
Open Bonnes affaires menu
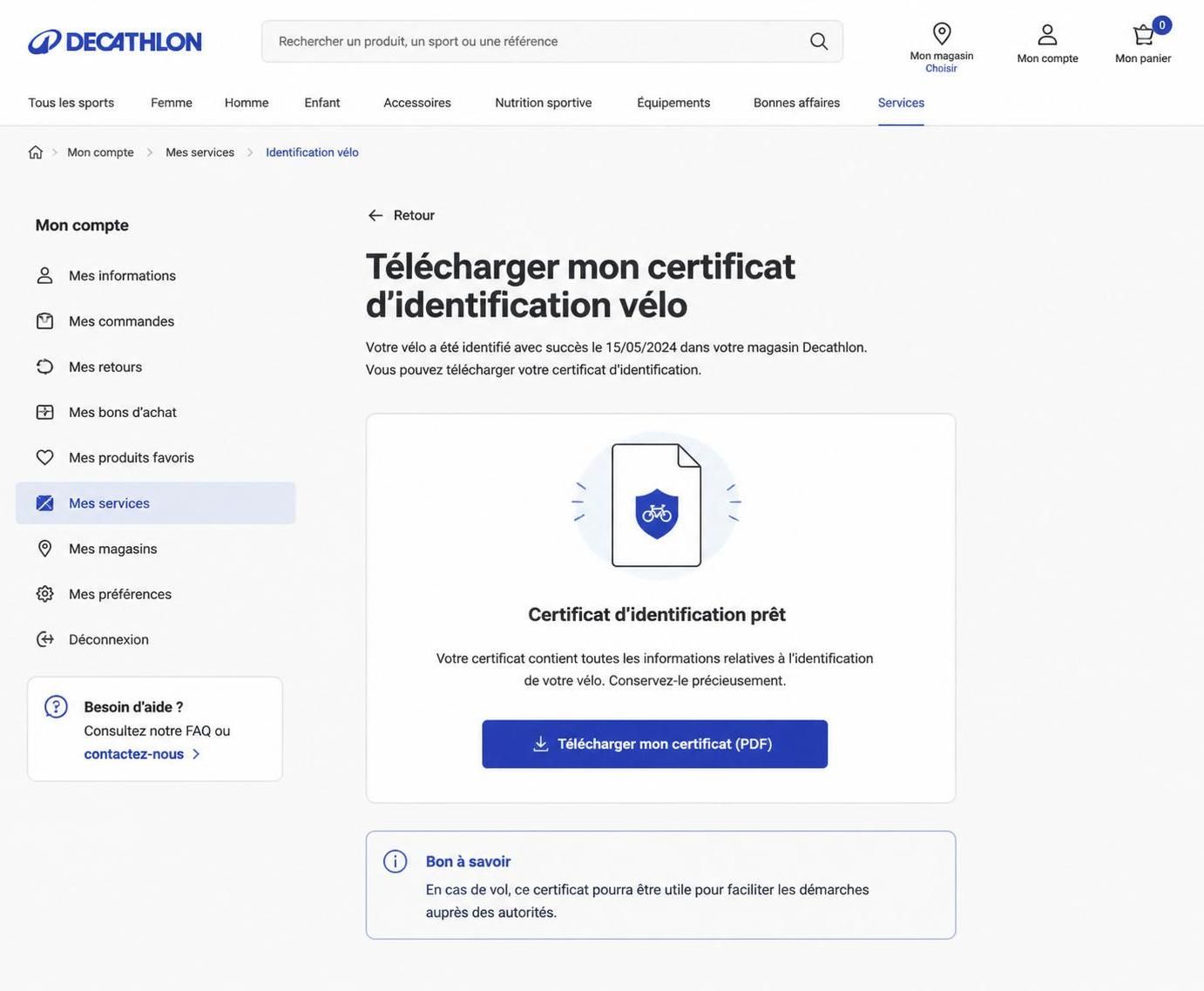coord(797,103)
